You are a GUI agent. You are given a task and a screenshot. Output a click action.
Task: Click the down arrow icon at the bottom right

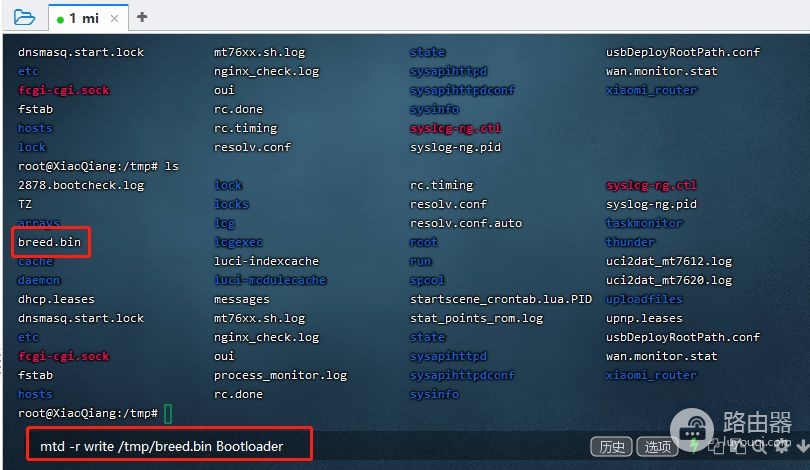coord(803,446)
